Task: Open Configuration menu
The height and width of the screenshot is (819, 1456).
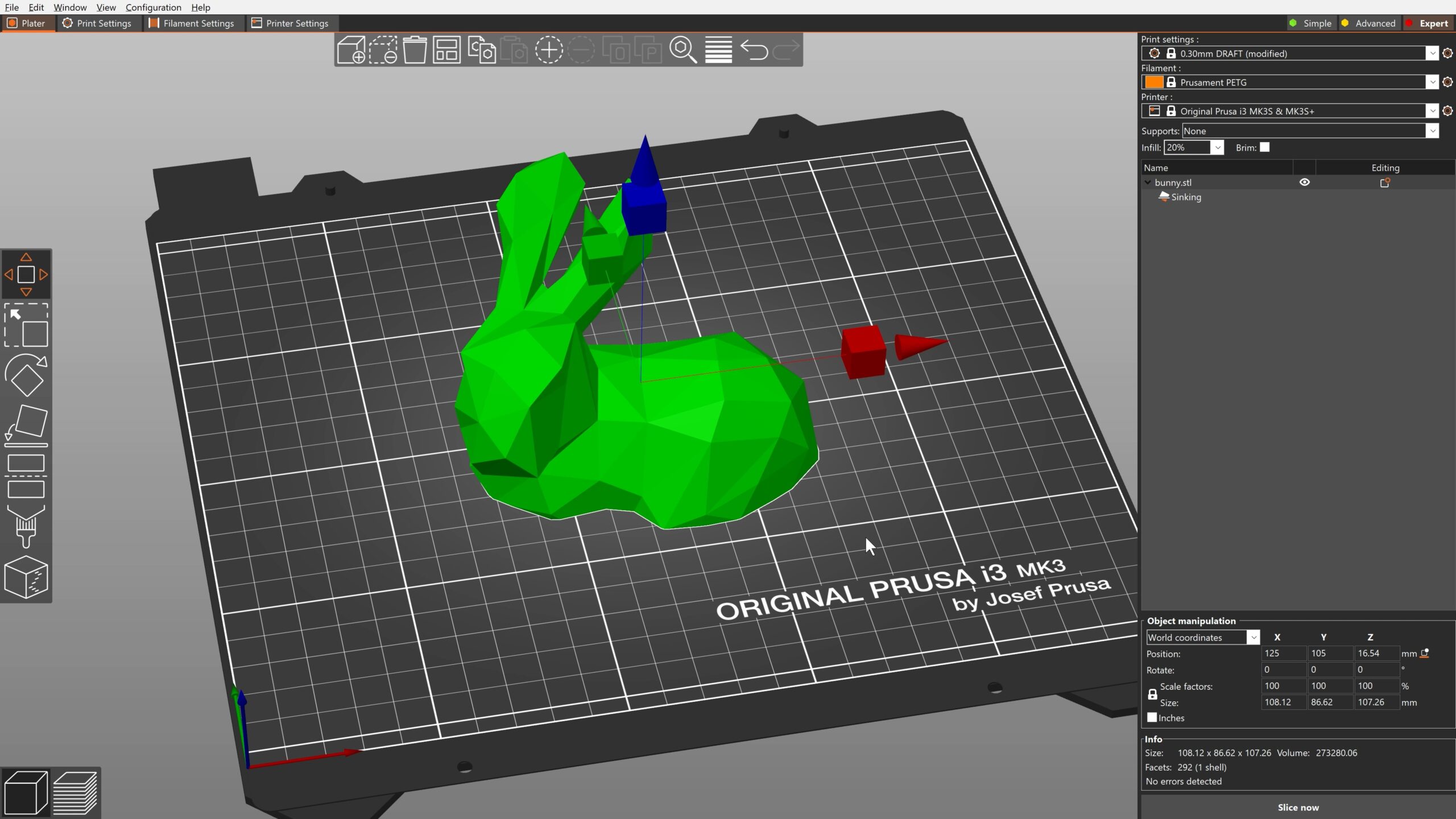Action: [153, 7]
